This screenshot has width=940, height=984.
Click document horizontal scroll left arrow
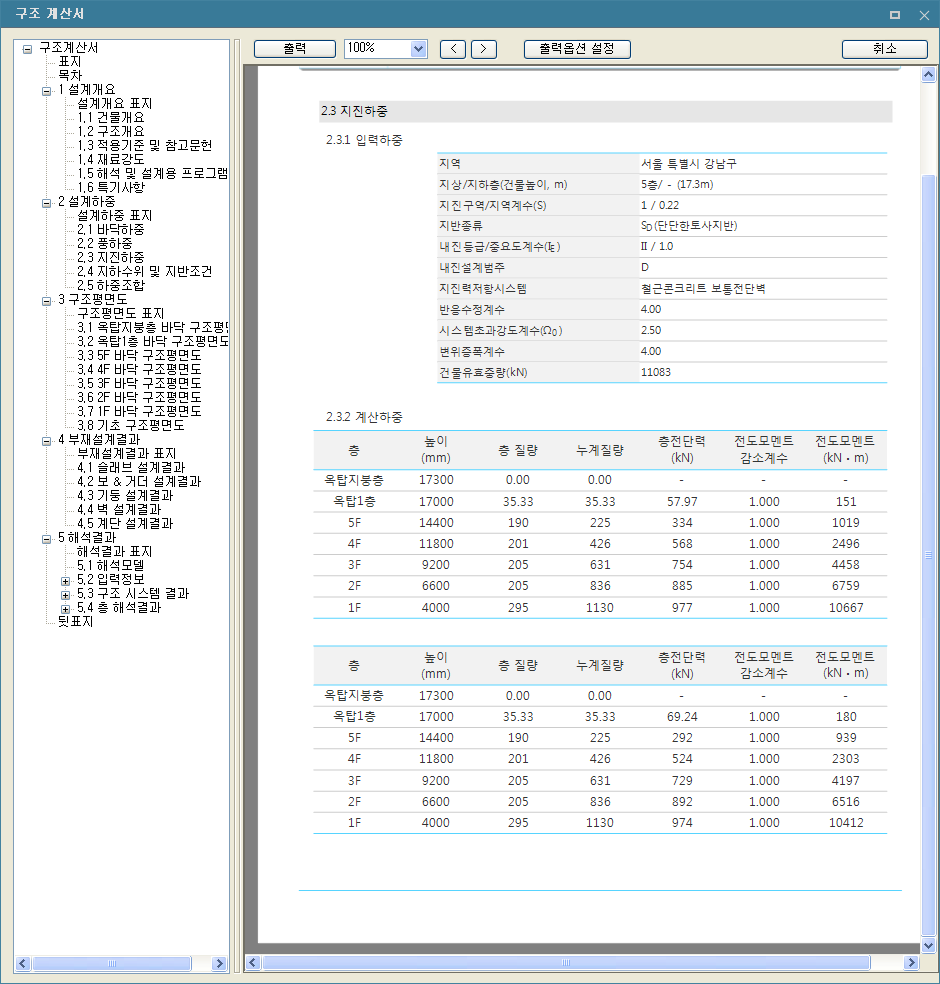click(253, 962)
